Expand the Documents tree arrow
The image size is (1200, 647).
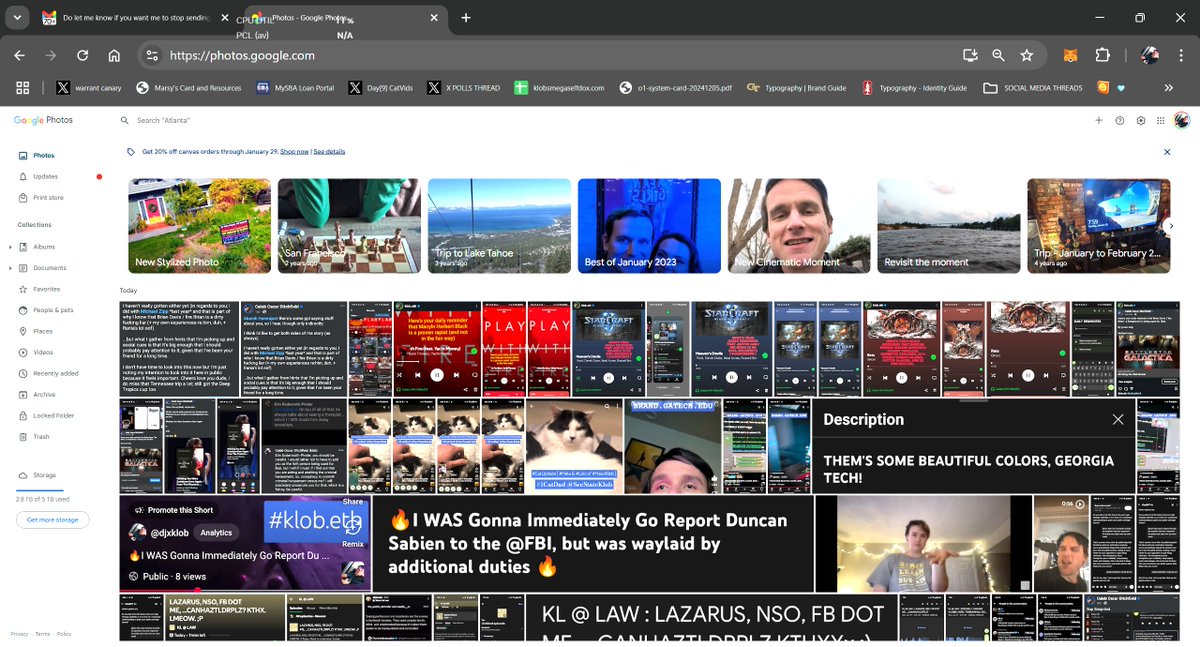(x=11, y=268)
